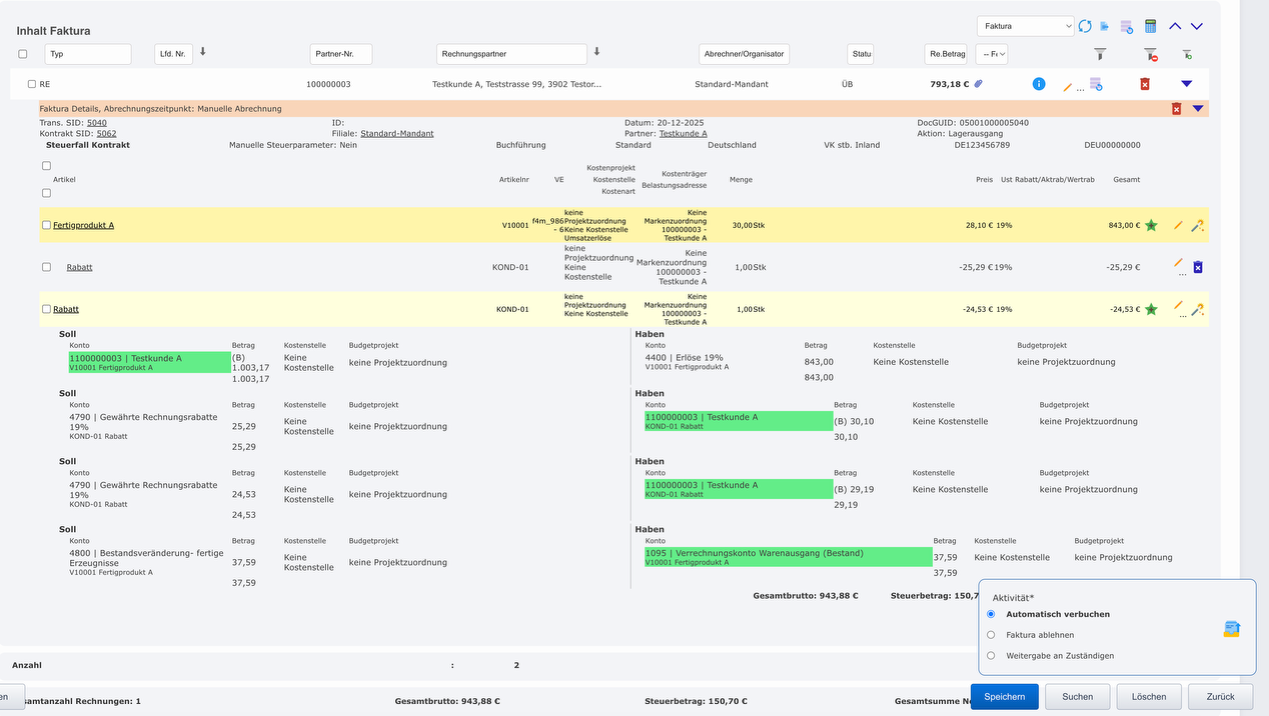
Task: Open the Testkunde A partner link
Action: pos(683,134)
